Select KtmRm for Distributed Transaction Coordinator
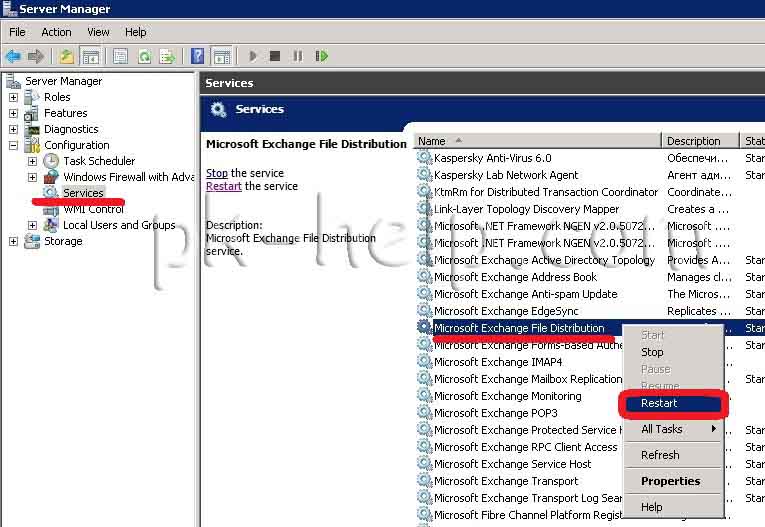 [545, 192]
